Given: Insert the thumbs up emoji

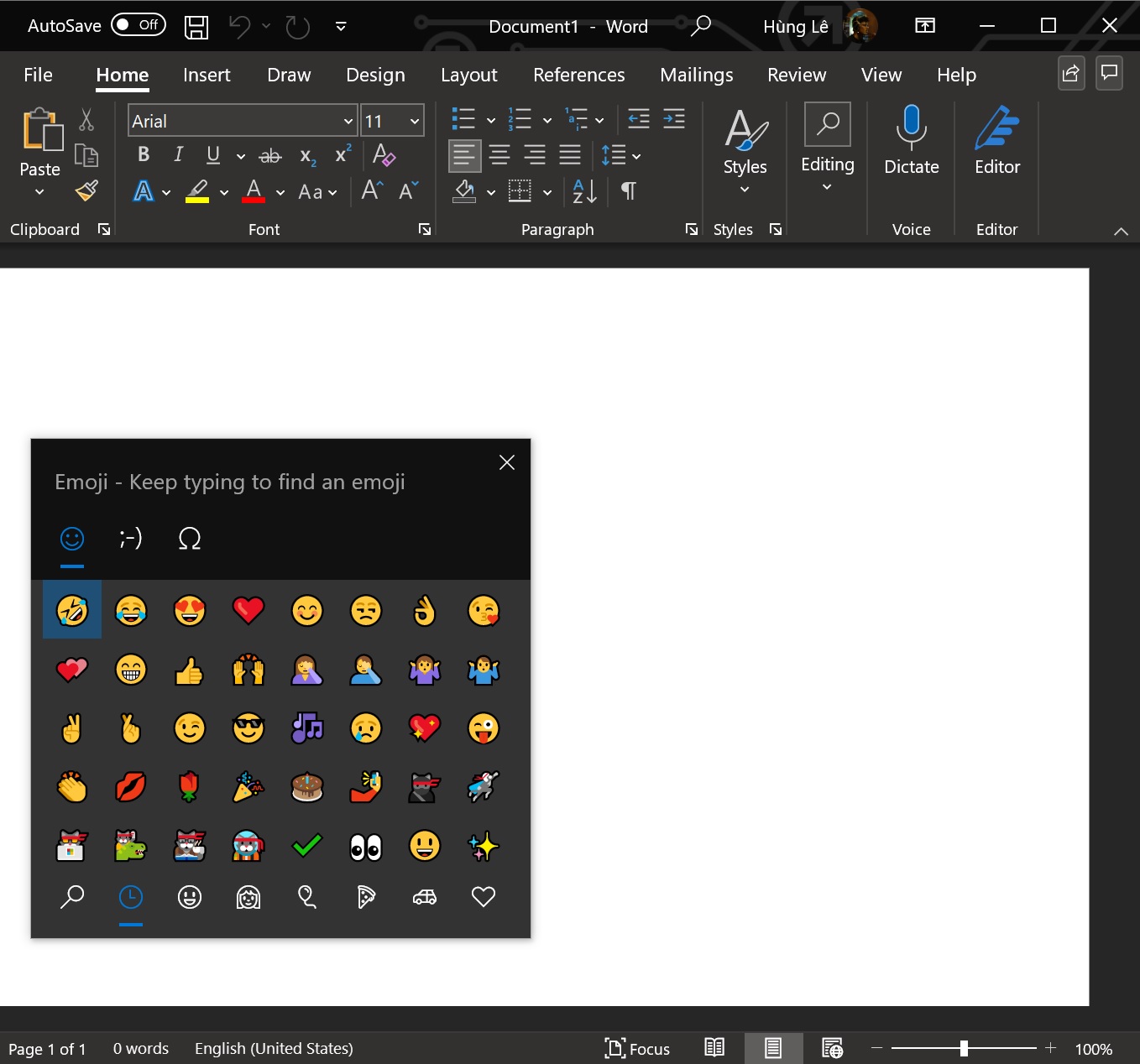Looking at the screenshot, I should [190, 670].
